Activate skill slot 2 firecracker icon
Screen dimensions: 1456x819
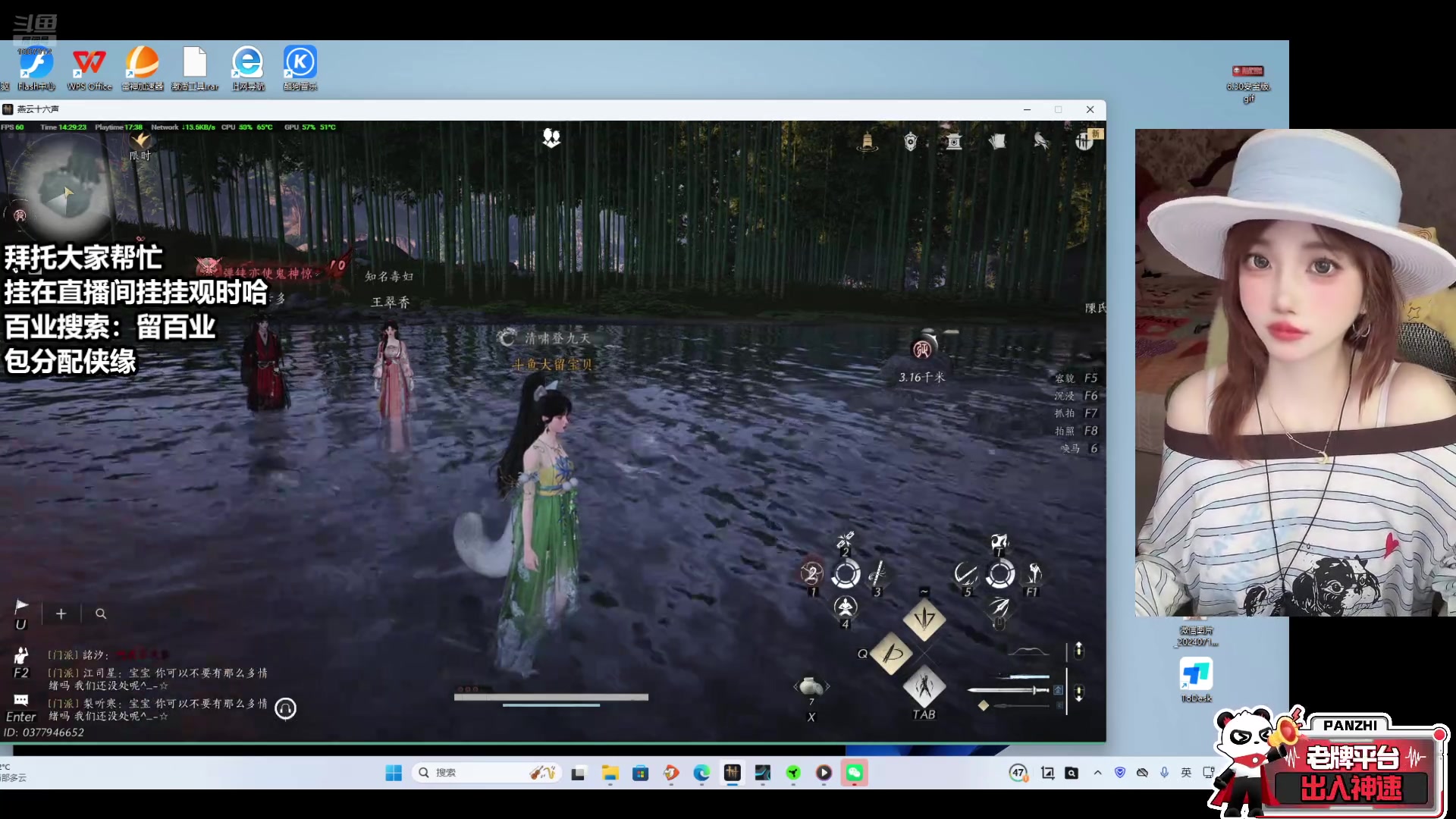point(845,541)
